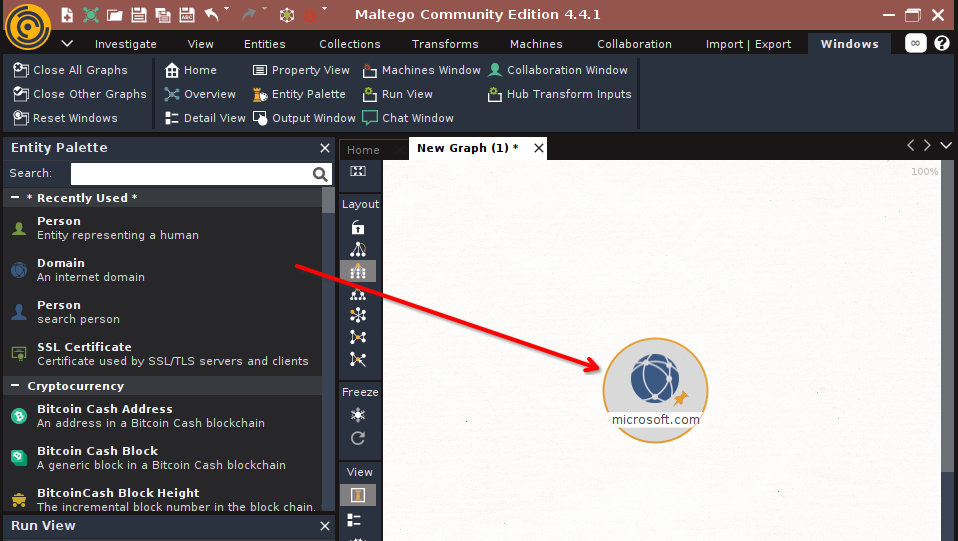
Task: Click the white hexagon network icon in toolbar
Action: tap(287, 15)
